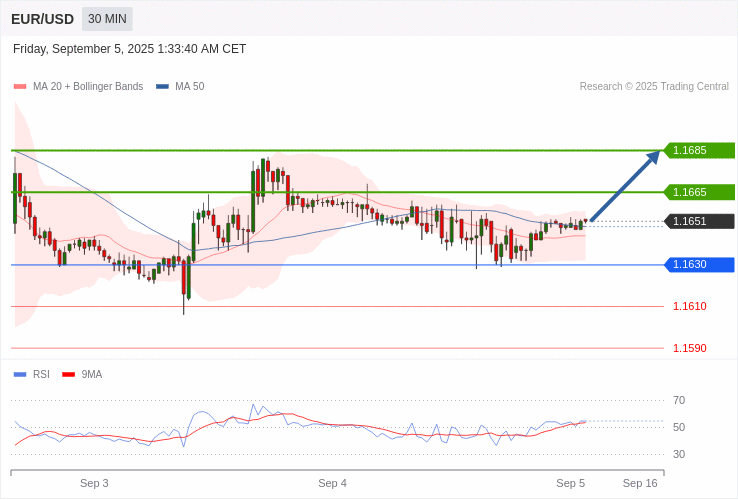Image resolution: width=738 pixels, height=500 pixels.
Task: Click the RSI 50 level label
Action: pyautogui.click(x=679, y=427)
